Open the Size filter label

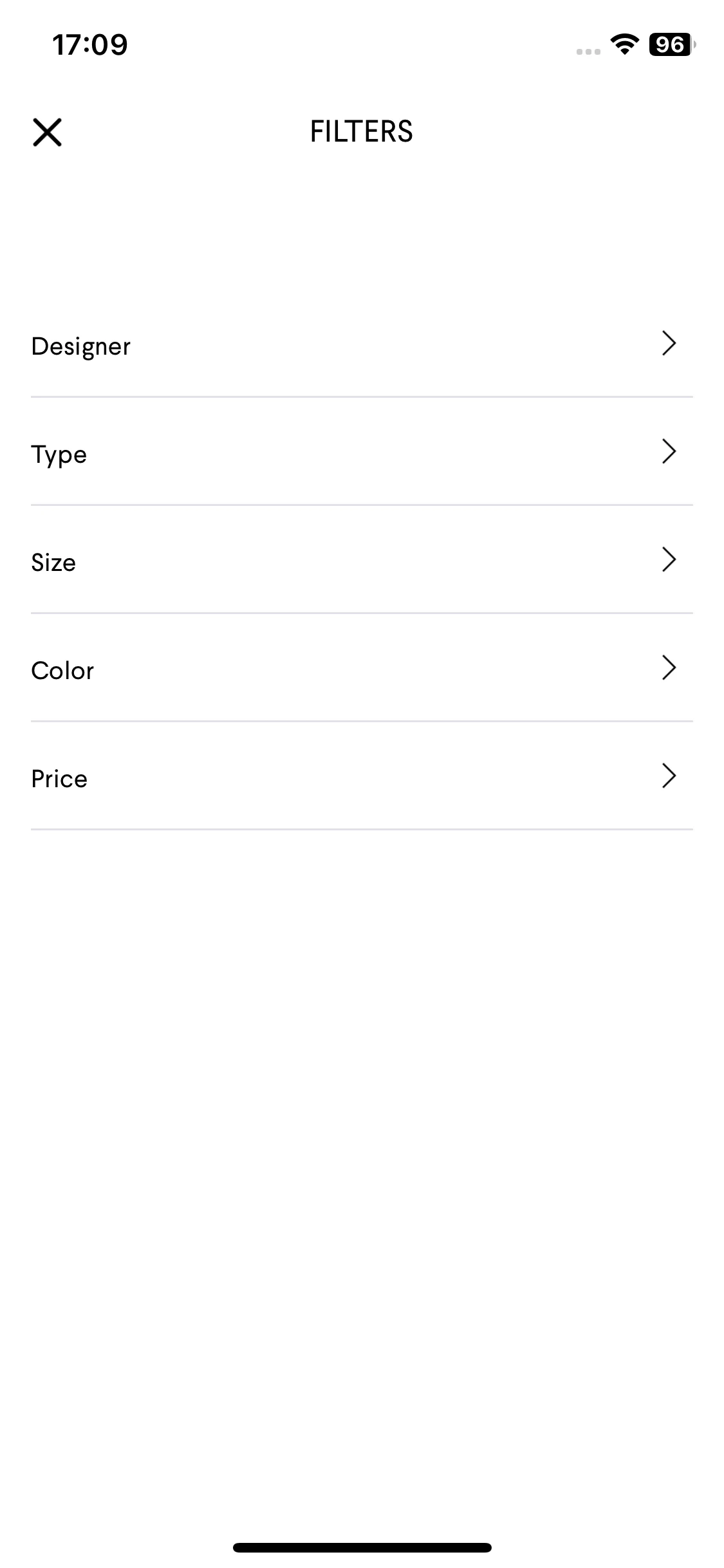point(53,563)
